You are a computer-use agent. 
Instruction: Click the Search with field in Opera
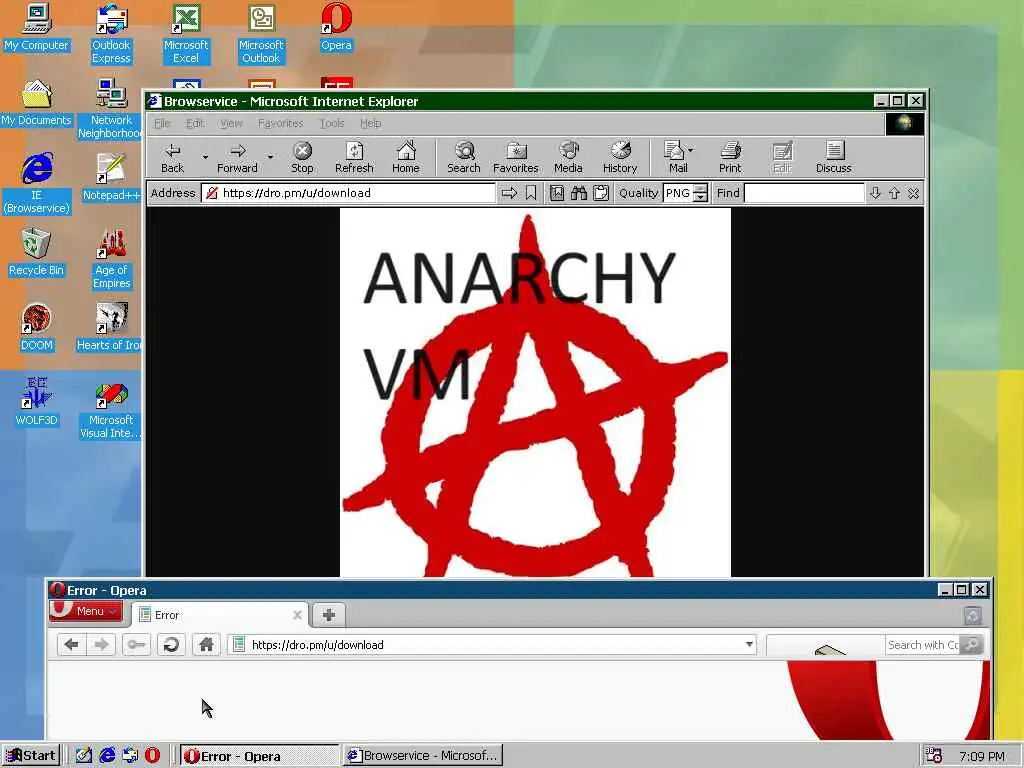[x=921, y=645]
